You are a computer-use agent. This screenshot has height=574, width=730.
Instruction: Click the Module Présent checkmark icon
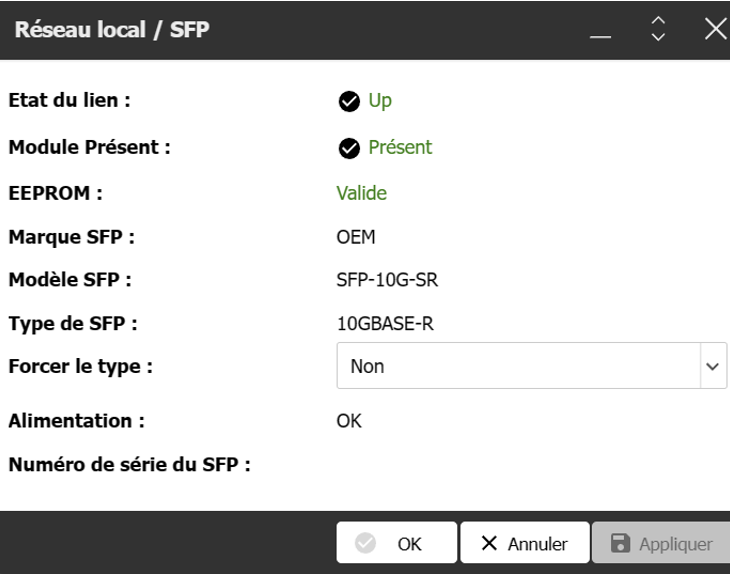[349, 149]
